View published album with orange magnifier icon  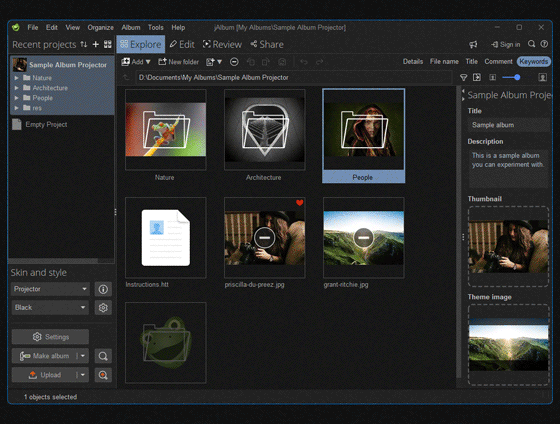(x=103, y=375)
